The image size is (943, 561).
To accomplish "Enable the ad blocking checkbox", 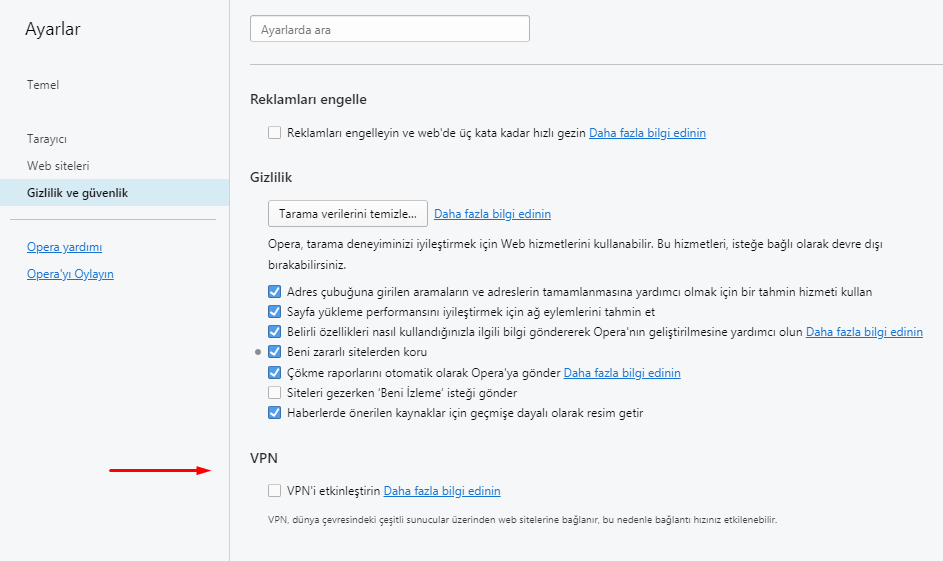I will pyautogui.click(x=274, y=132).
